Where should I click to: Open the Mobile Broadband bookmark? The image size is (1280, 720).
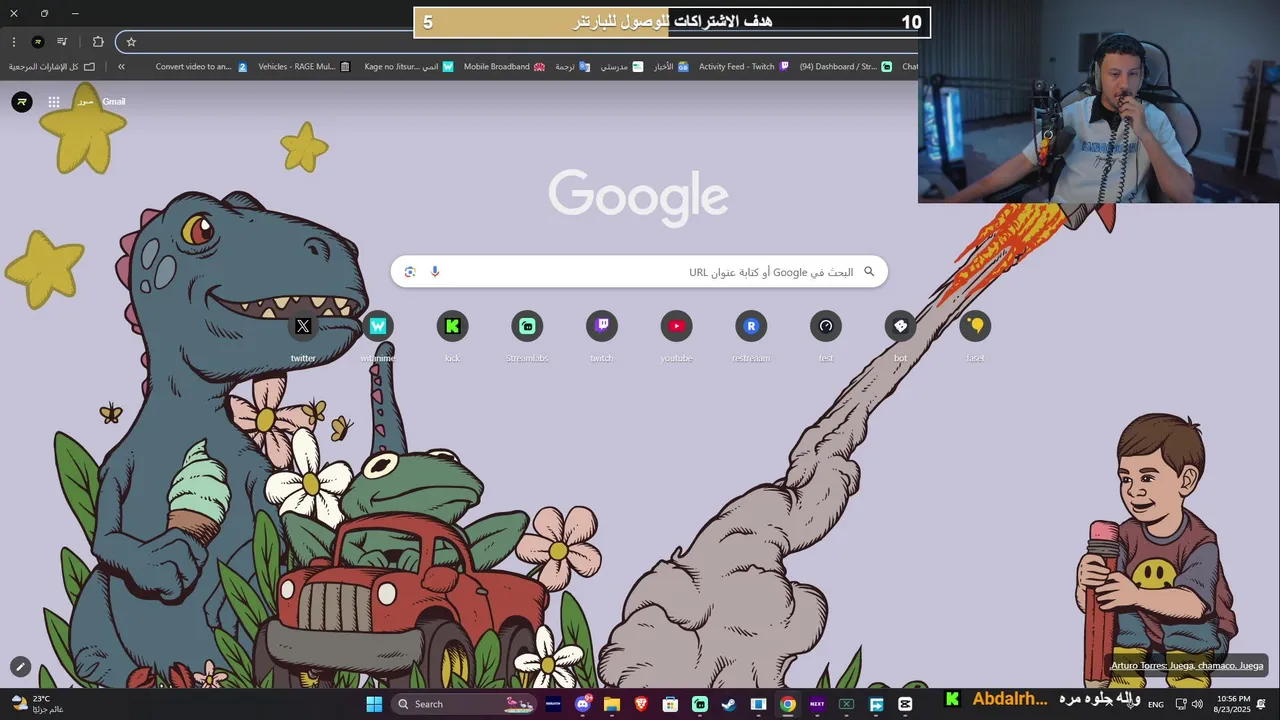pyautogui.click(x=504, y=67)
